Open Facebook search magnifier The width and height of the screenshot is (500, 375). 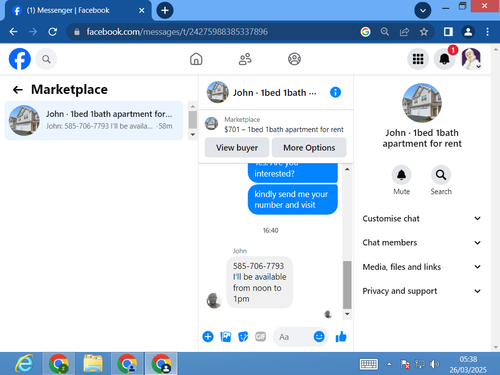coord(46,59)
